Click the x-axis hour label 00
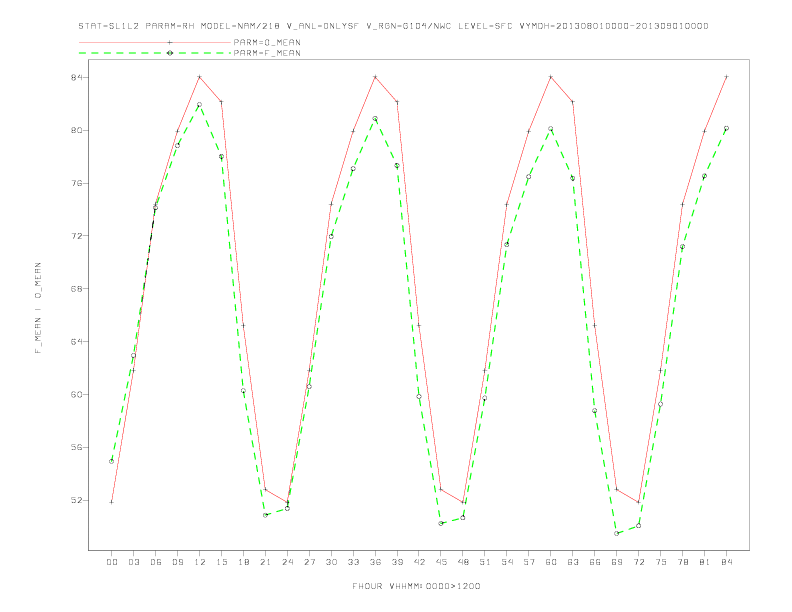 (112, 562)
